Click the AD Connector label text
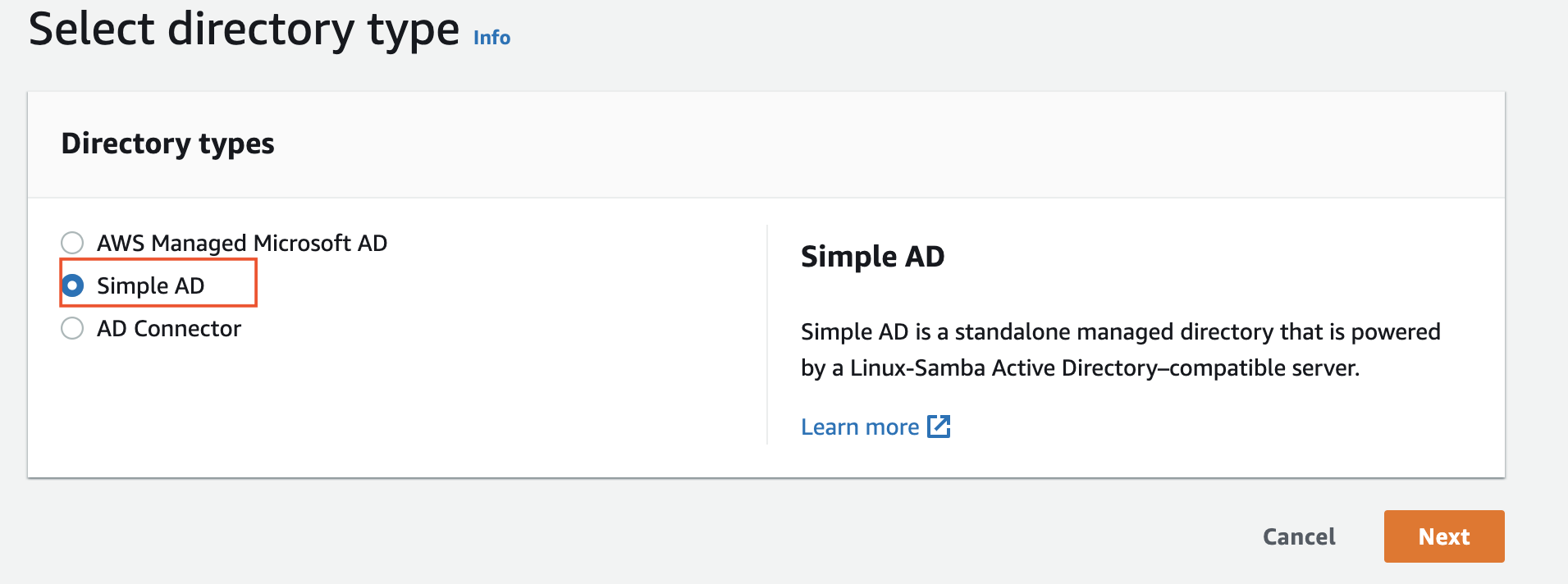 (169, 328)
